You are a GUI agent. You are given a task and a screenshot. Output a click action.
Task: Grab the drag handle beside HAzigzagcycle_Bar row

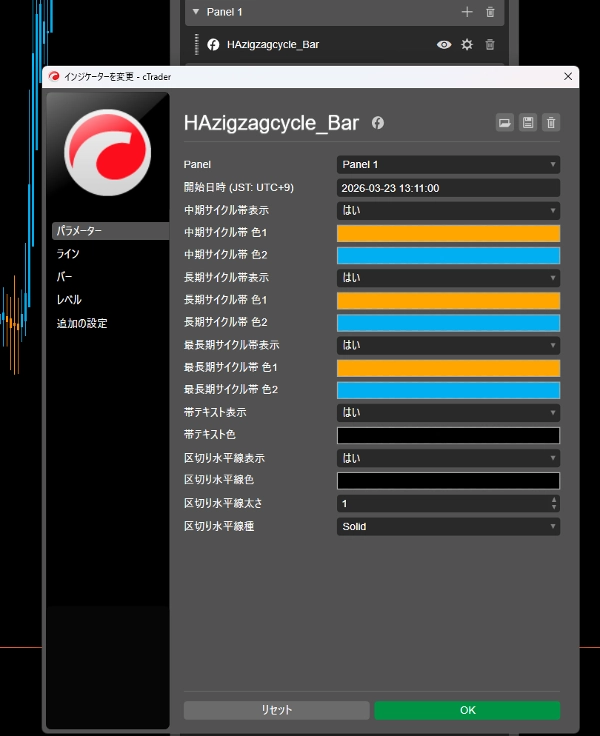196,45
